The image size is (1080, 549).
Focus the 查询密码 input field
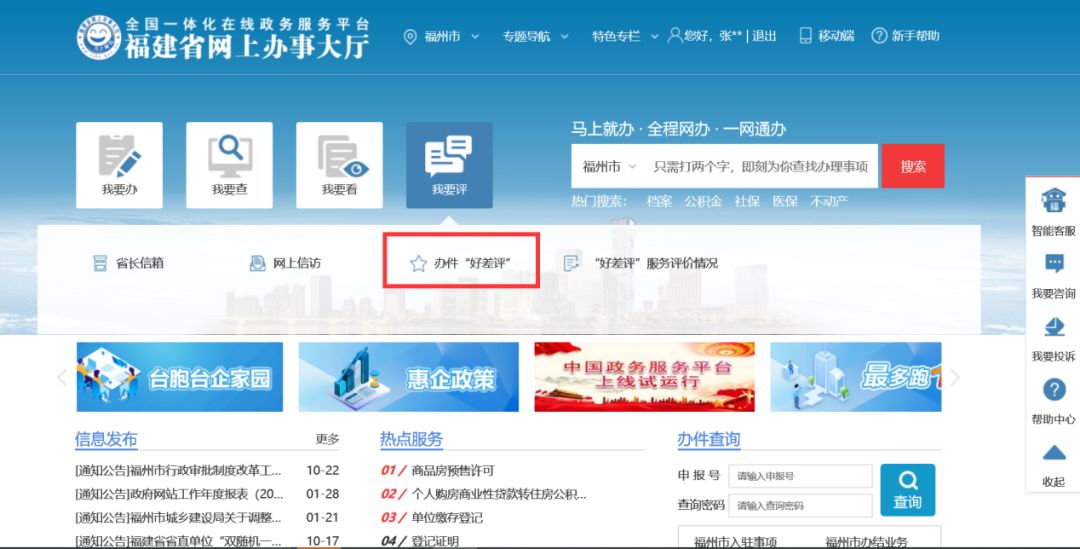[800, 506]
